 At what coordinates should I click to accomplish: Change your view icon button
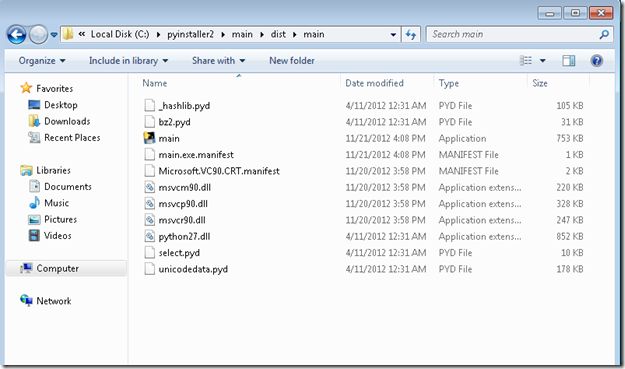(526, 61)
